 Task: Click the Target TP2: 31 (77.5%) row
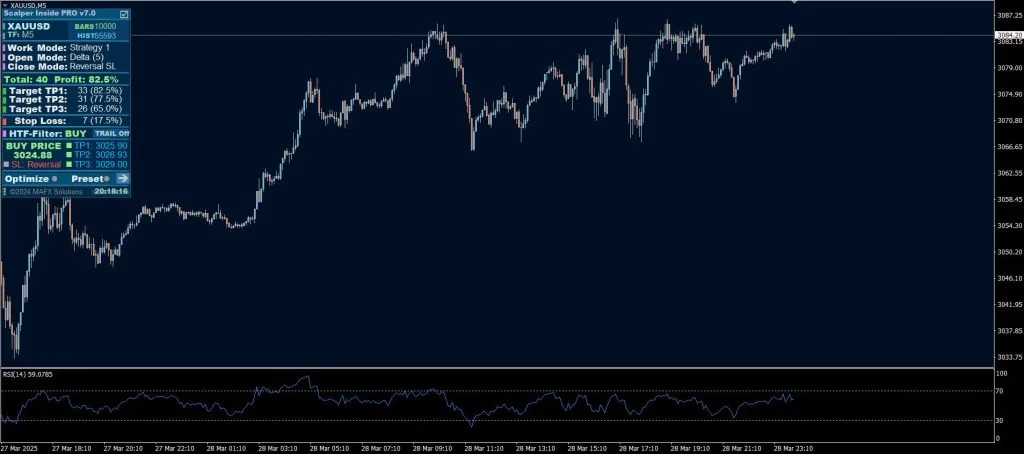pos(66,99)
